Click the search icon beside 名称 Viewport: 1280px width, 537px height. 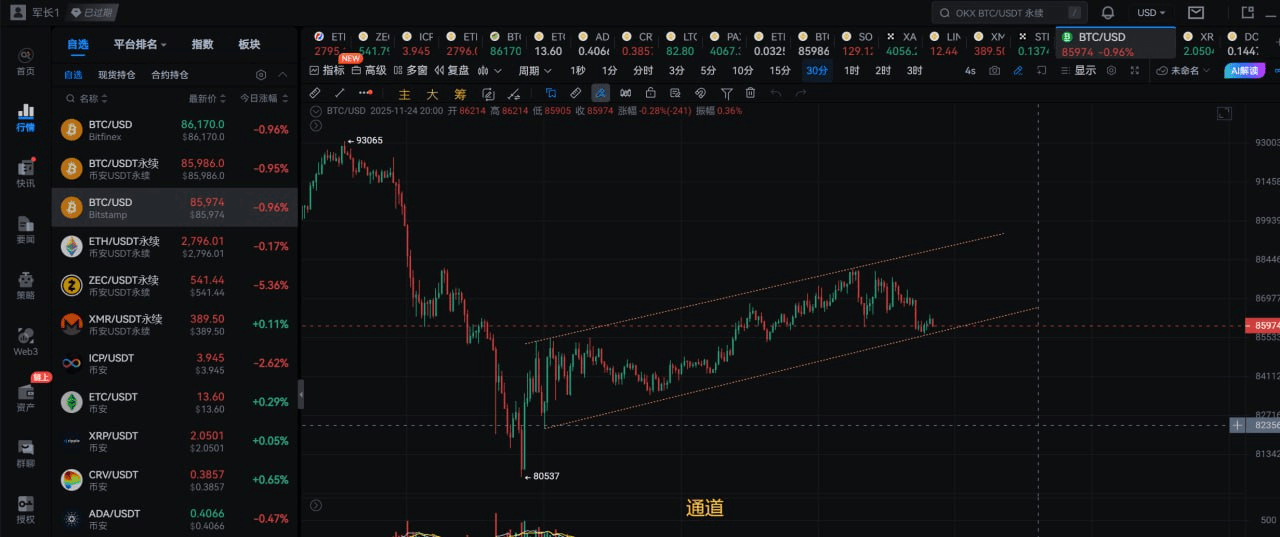(69, 99)
